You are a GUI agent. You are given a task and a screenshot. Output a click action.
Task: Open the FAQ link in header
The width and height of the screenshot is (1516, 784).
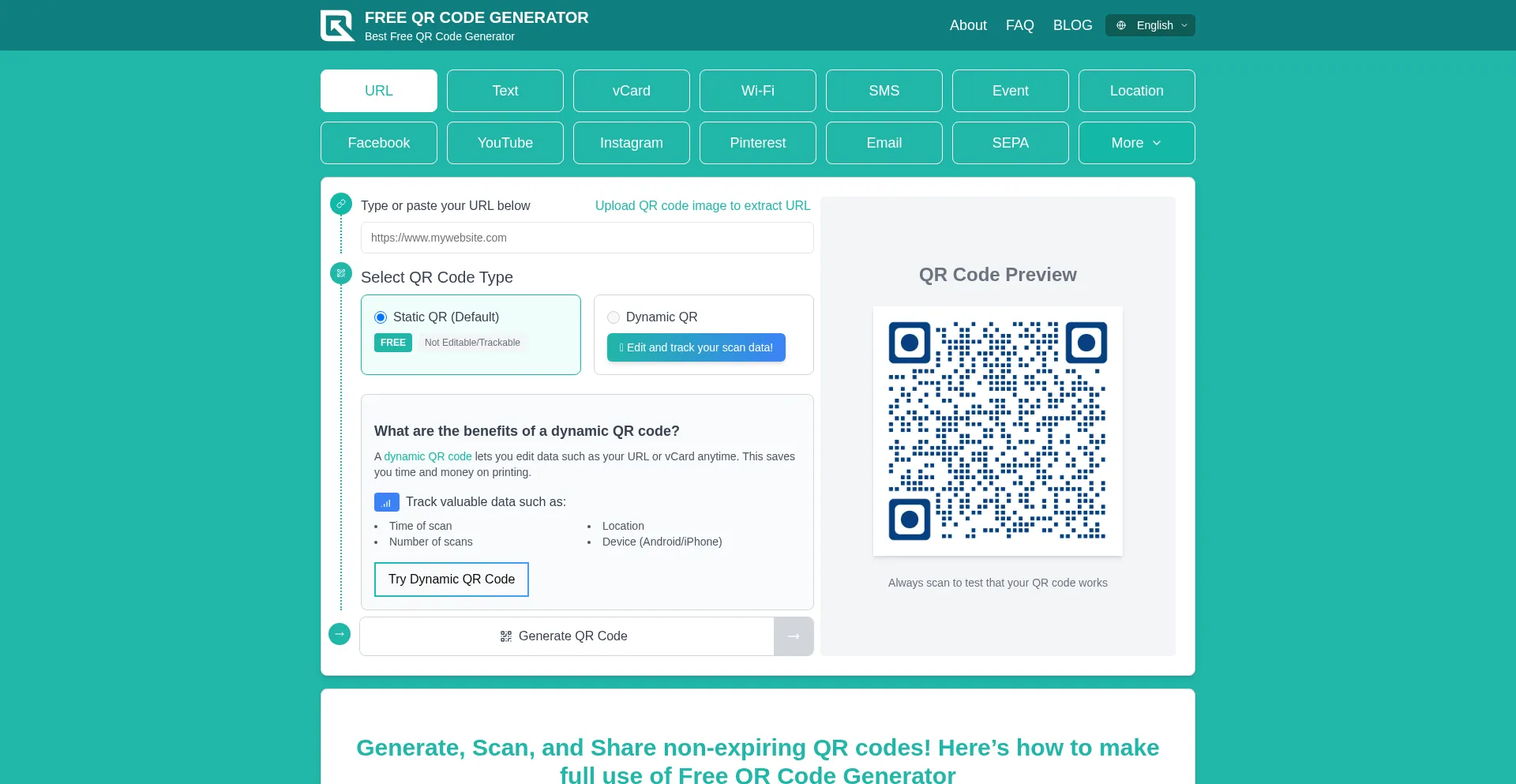pos(1019,25)
